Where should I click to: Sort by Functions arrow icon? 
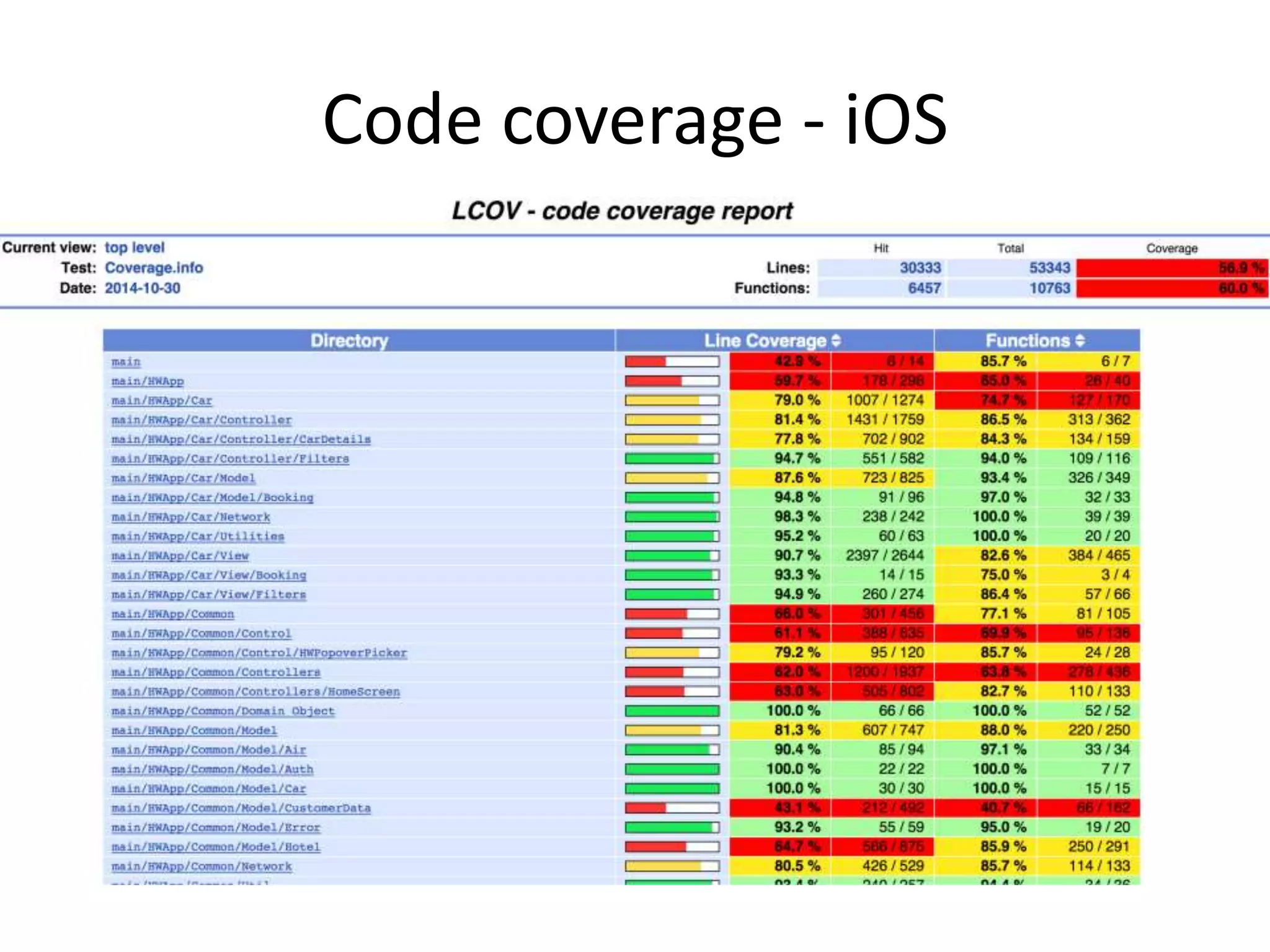click(x=1080, y=340)
